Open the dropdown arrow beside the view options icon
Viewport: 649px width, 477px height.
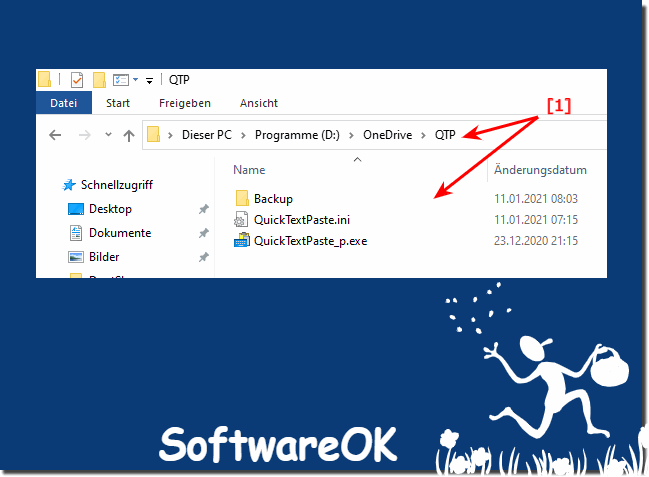point(135,80)
